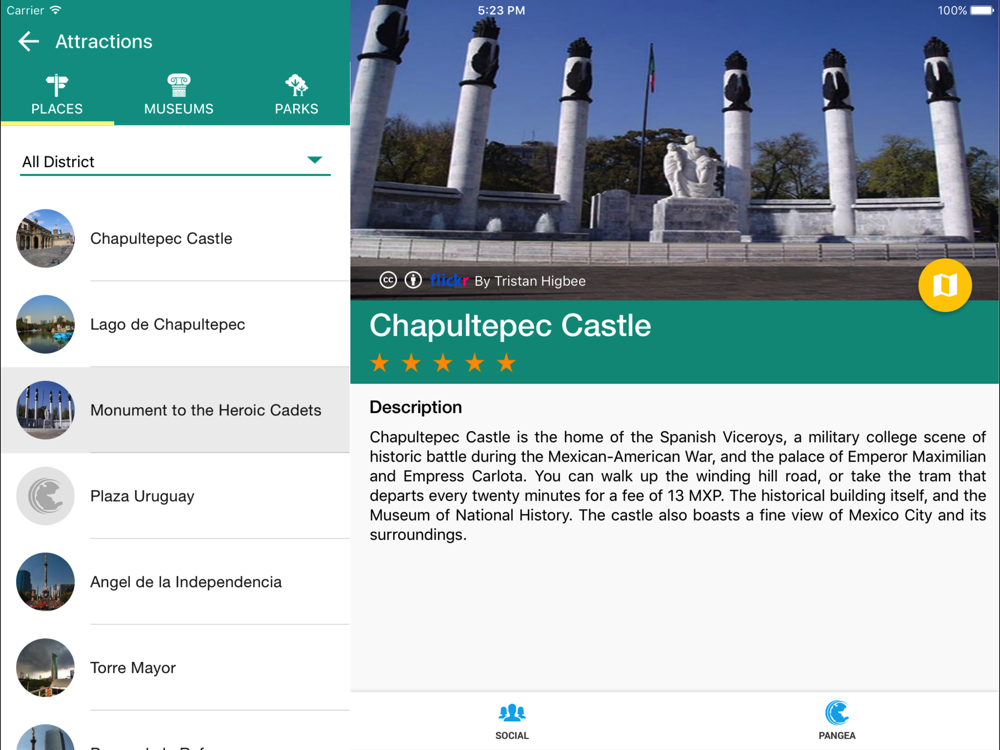Select Monument to the Heroic Cadets entry
Image resolution: width=1000 pixels, height=750 pixels.
[175, 410]
